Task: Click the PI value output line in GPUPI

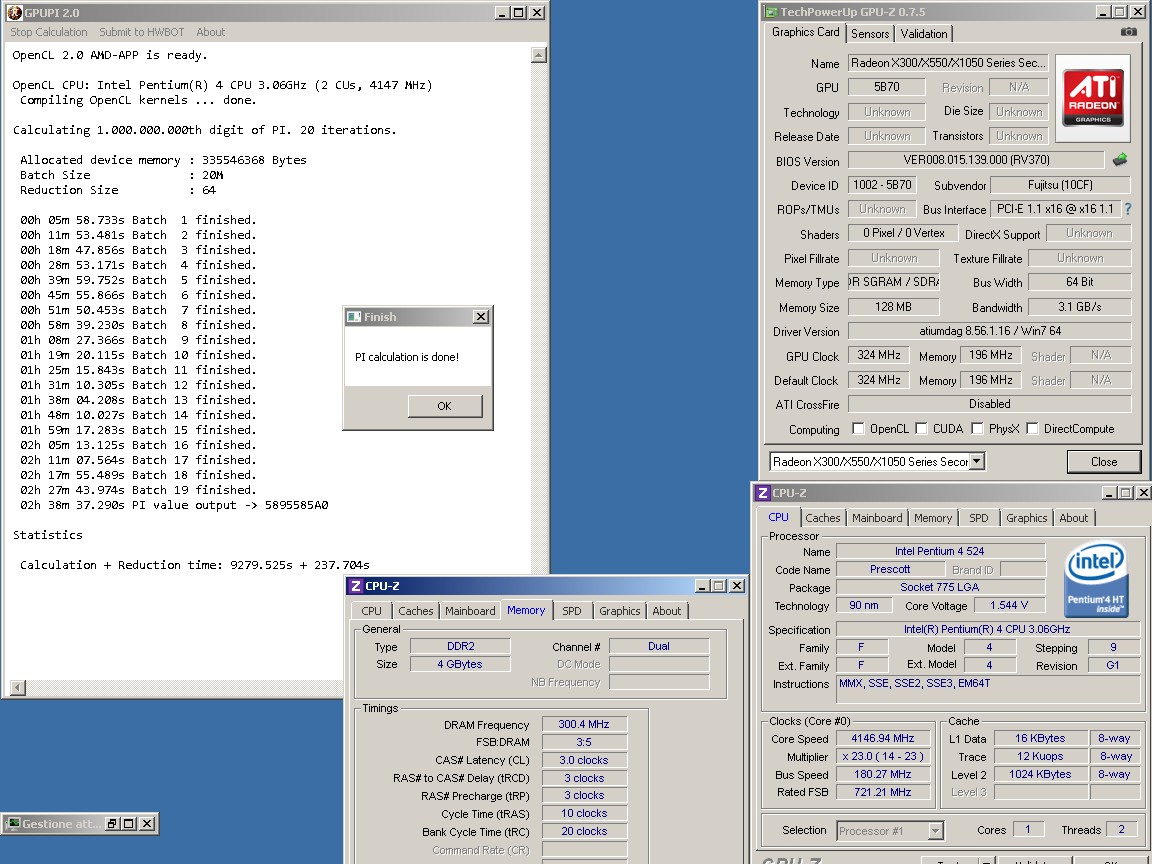Action: (174, 505)
